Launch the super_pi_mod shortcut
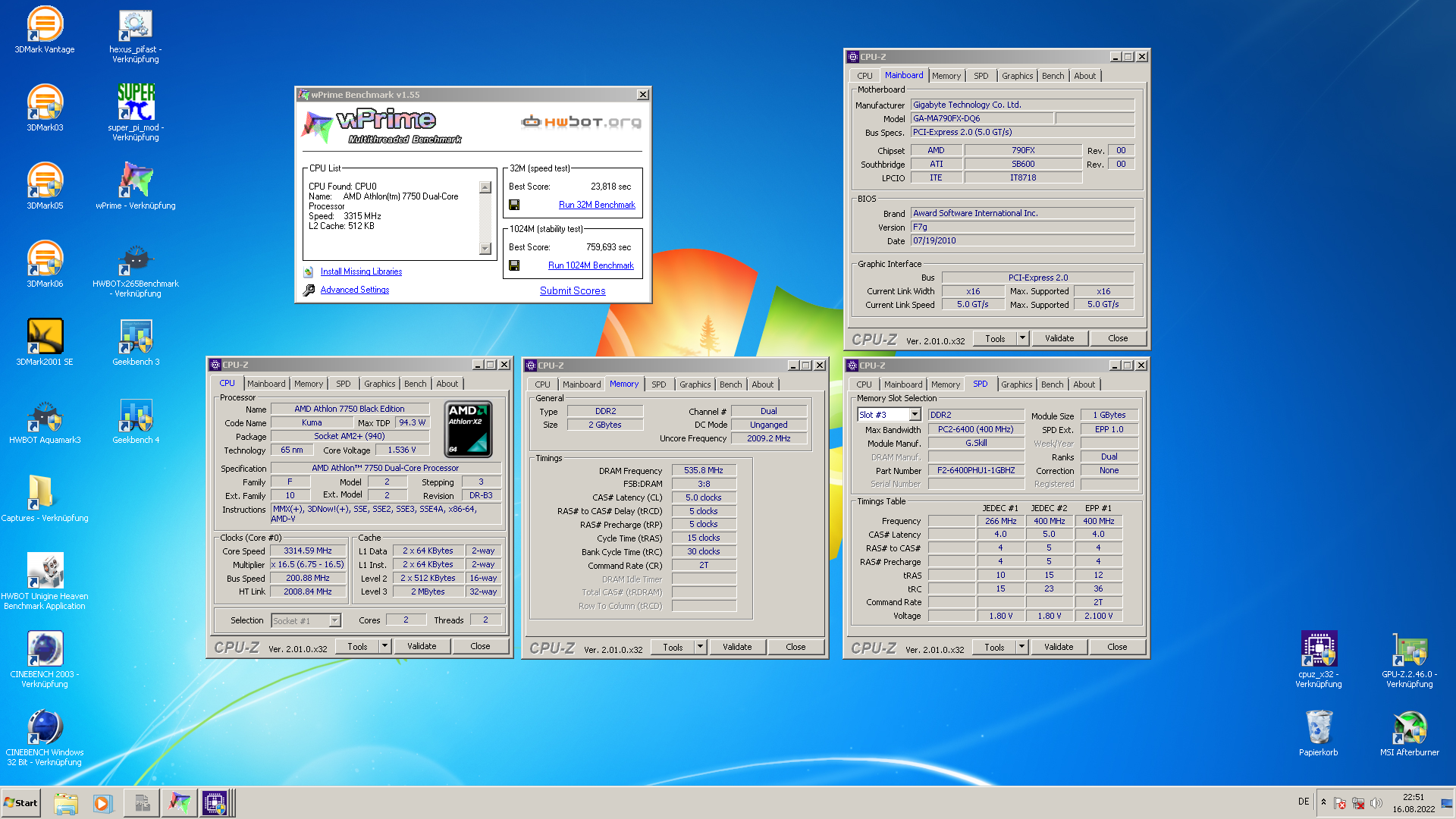Image resolution: width=1456 pixels, height=819 pixels. [136, 112]
